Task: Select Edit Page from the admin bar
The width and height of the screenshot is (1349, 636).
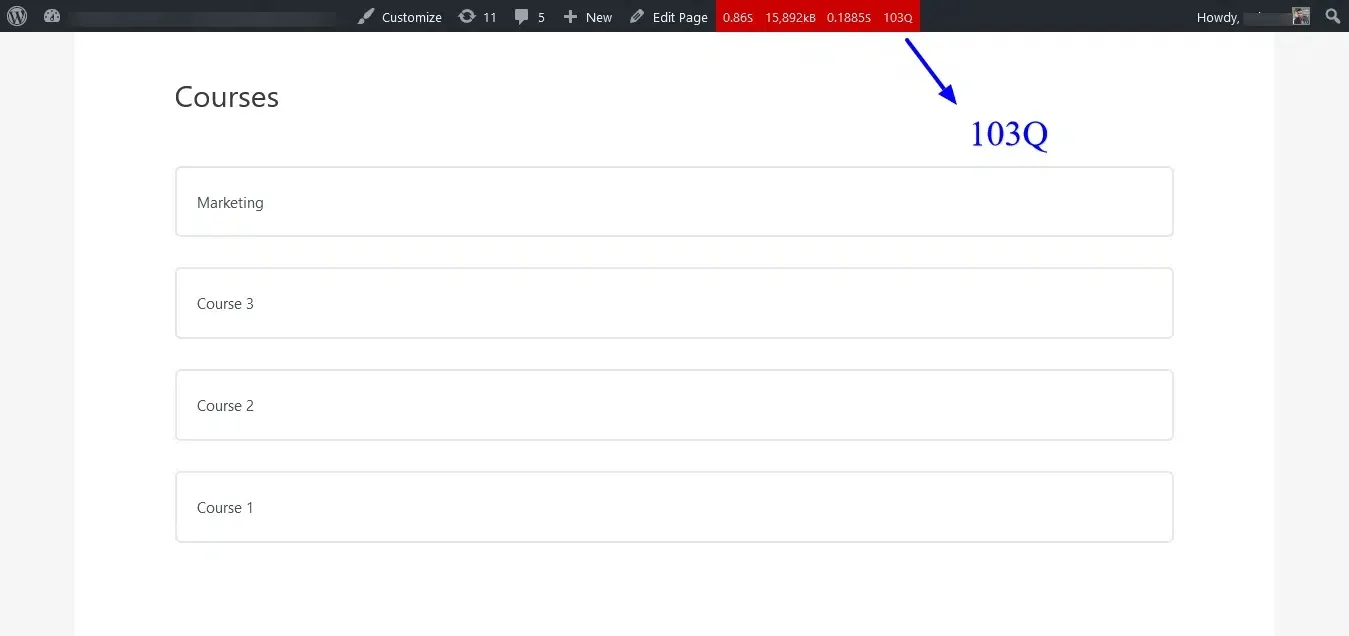Action: click(680, 16)
